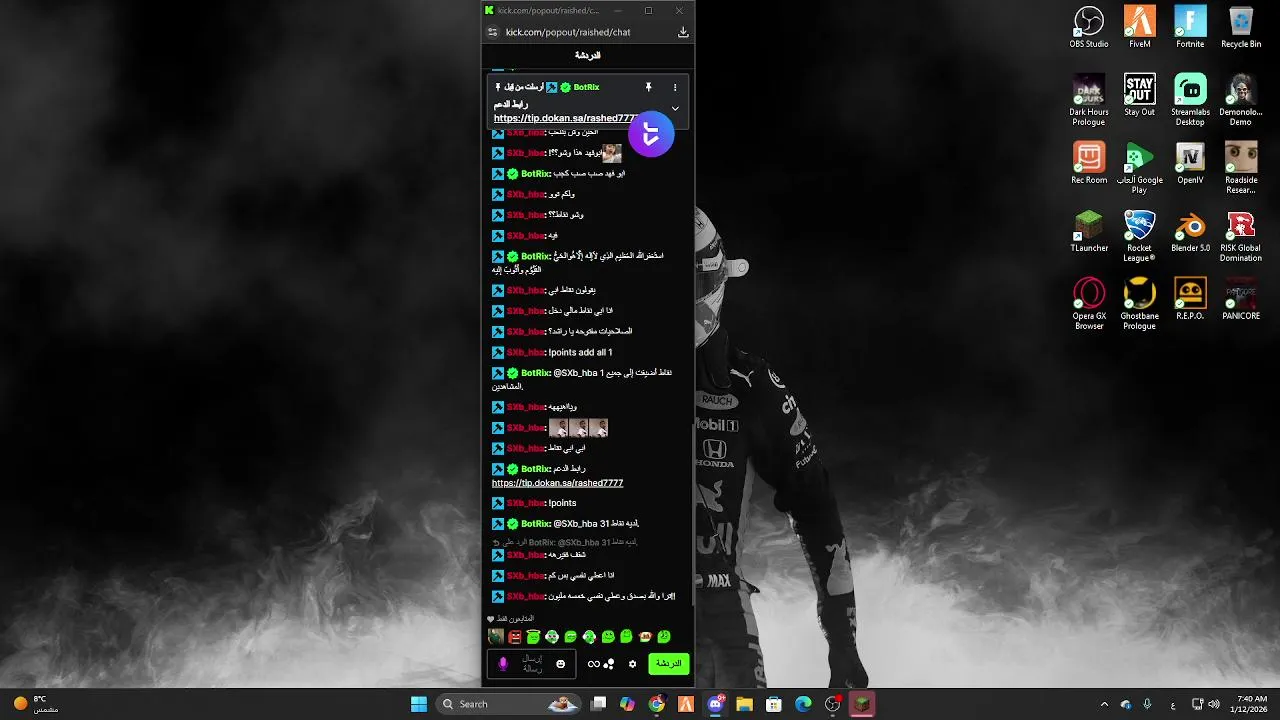
Task: Click the BotRix username in pinned message
Action: point(586,87)
